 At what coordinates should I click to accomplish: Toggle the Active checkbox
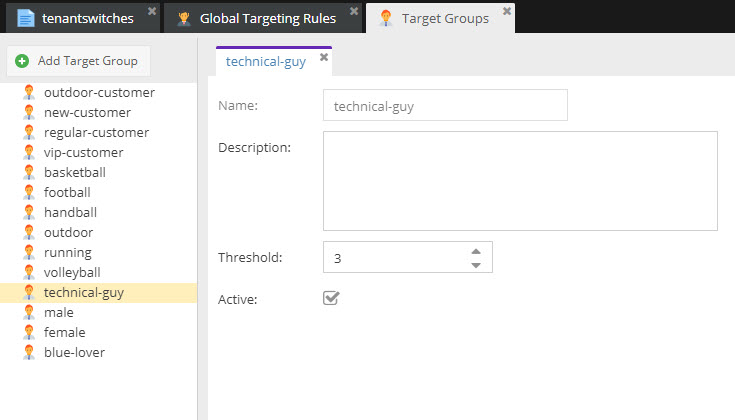331,298
